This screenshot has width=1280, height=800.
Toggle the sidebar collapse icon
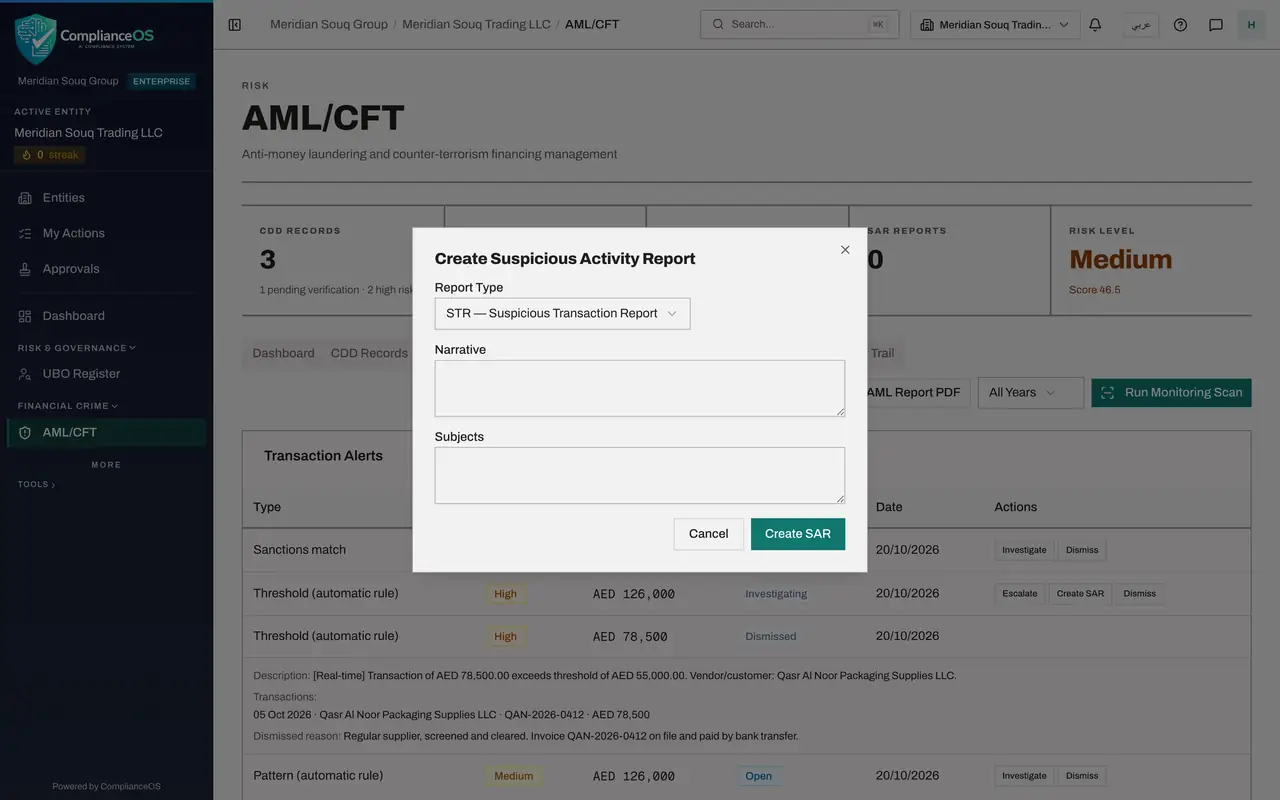click(235, 24)
